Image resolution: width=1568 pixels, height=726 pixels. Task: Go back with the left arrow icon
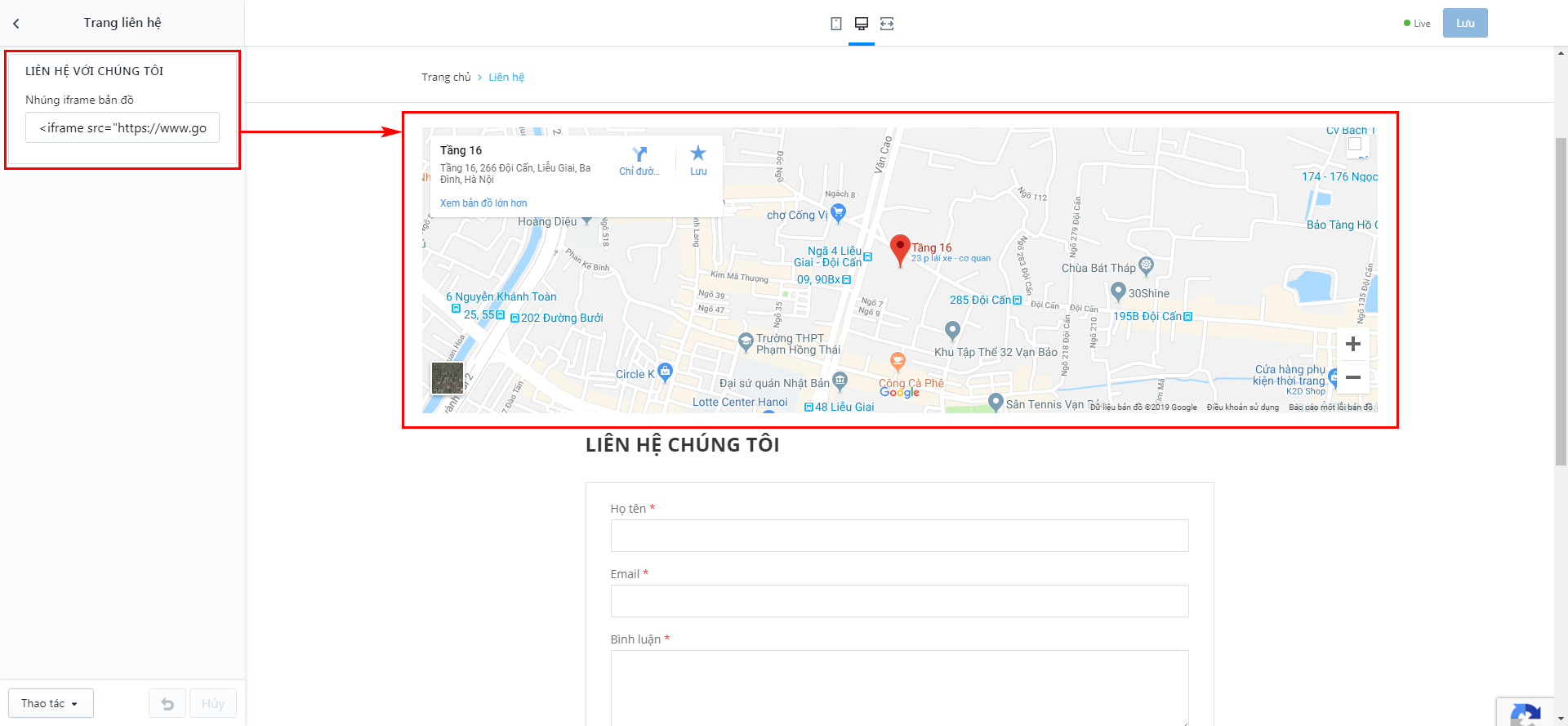point(16,24)
